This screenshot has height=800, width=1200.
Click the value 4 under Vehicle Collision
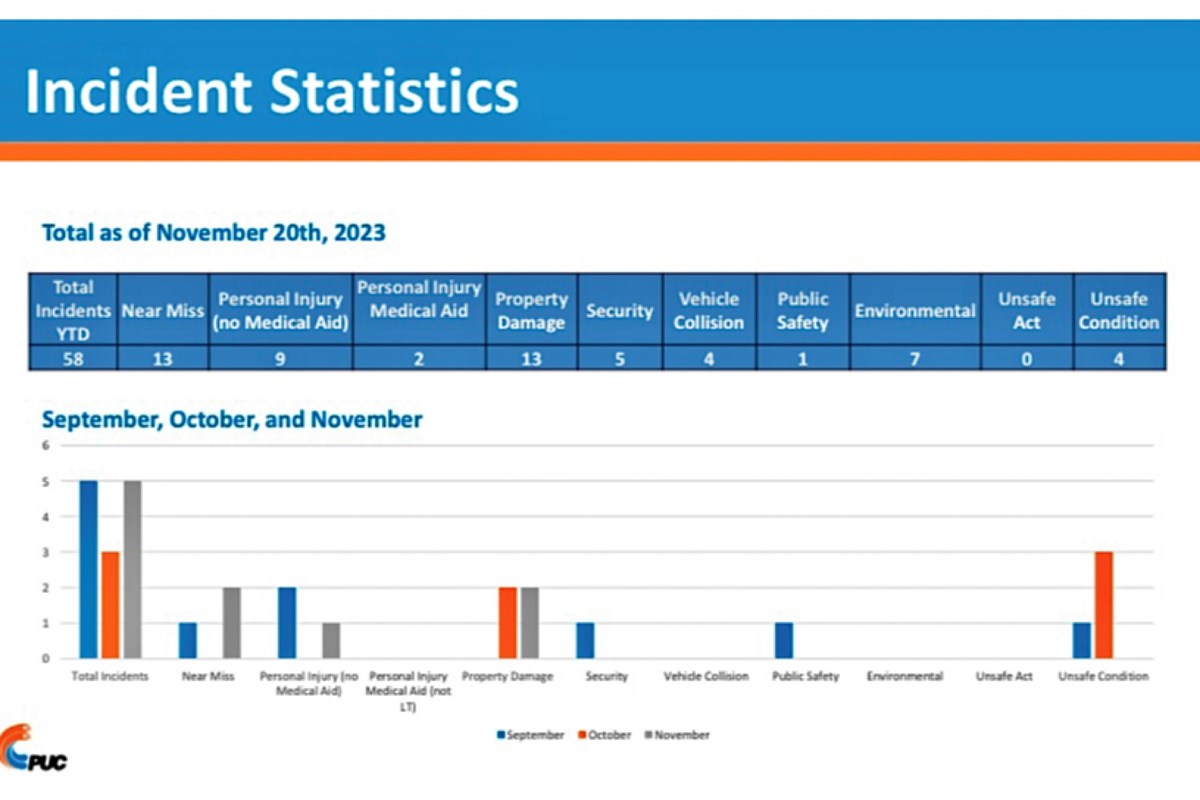click(709, 358)
